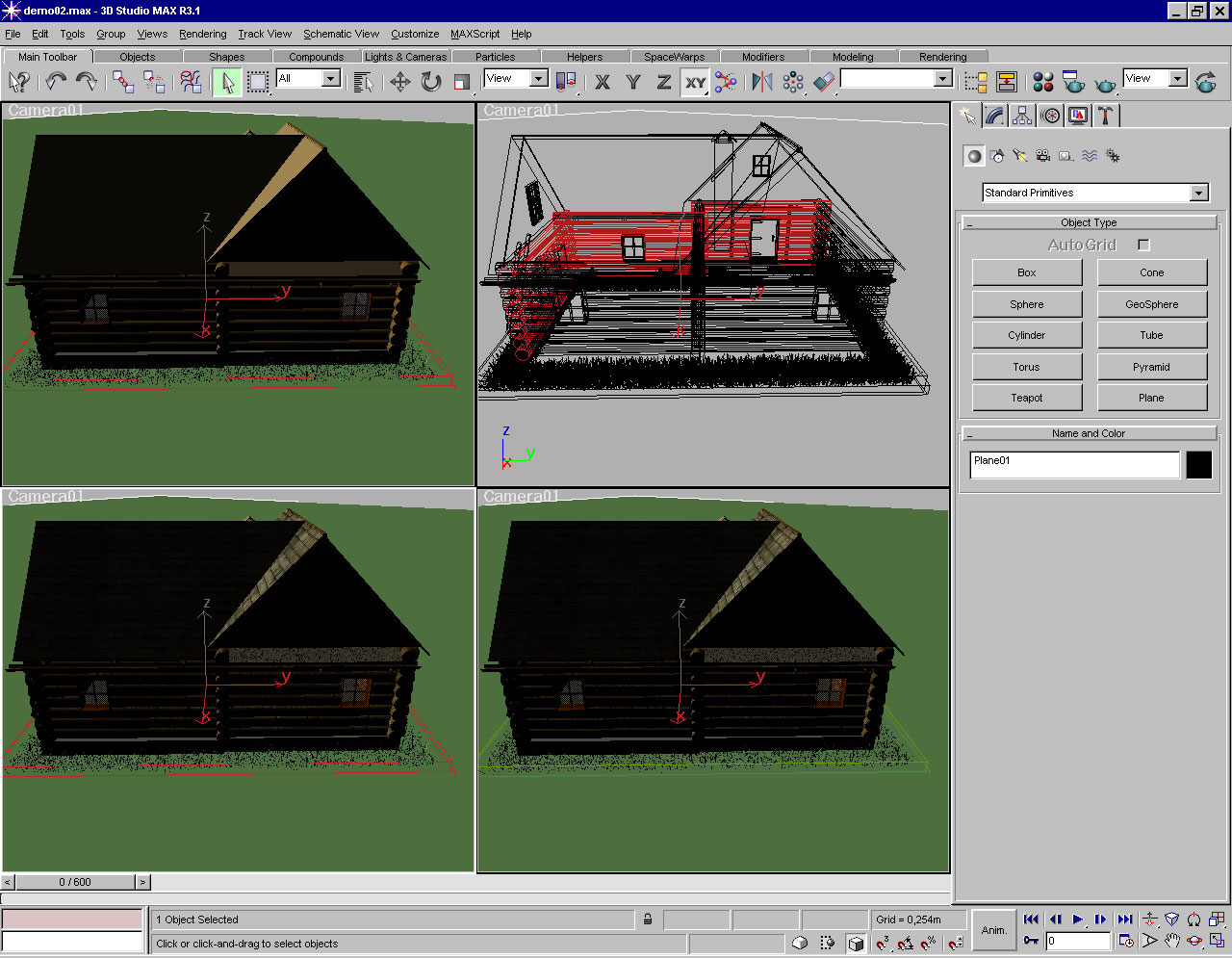Click the Rotate tool icon

(x=431, y=82)
